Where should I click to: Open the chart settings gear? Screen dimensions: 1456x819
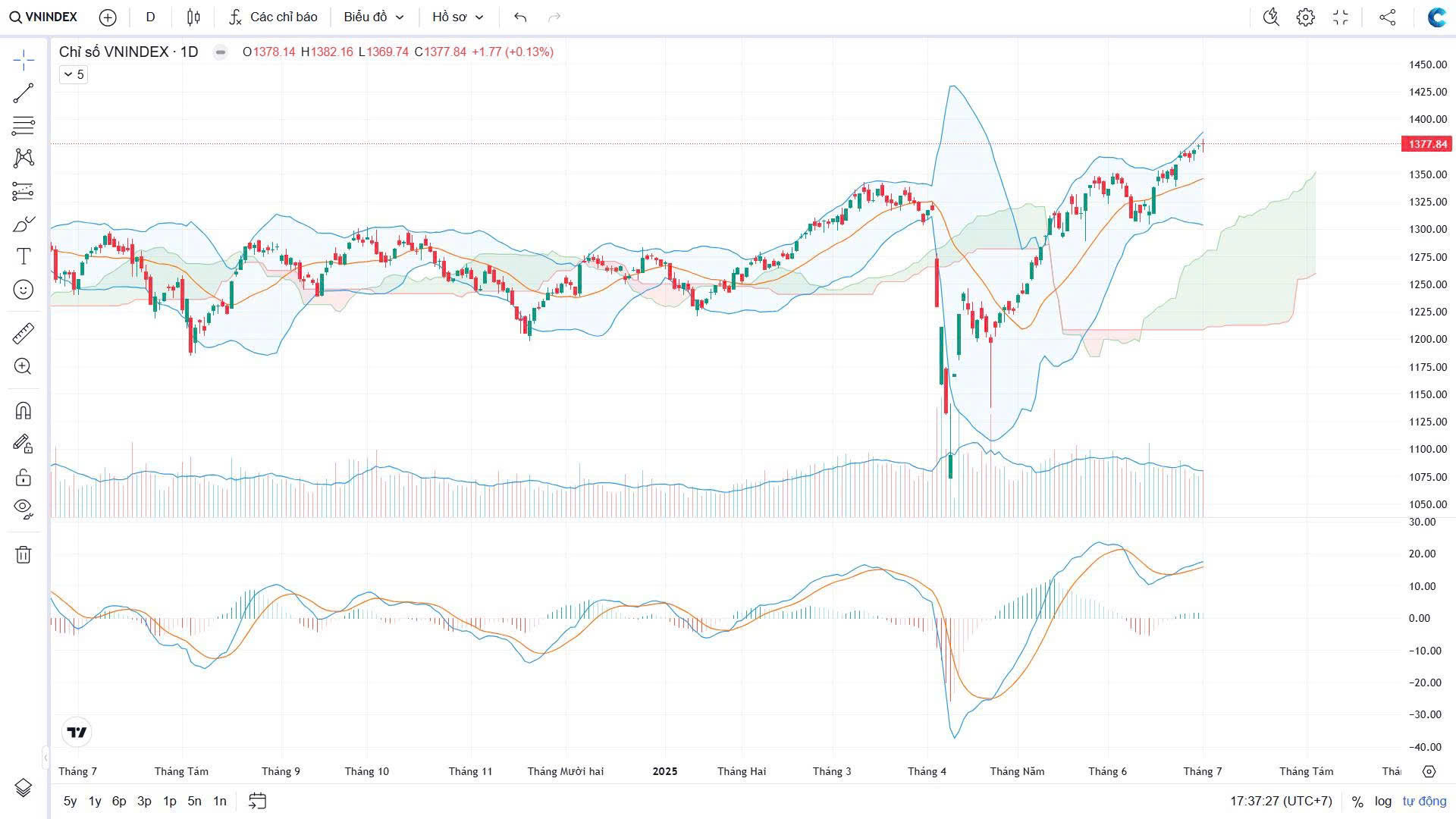[1305, 17]
